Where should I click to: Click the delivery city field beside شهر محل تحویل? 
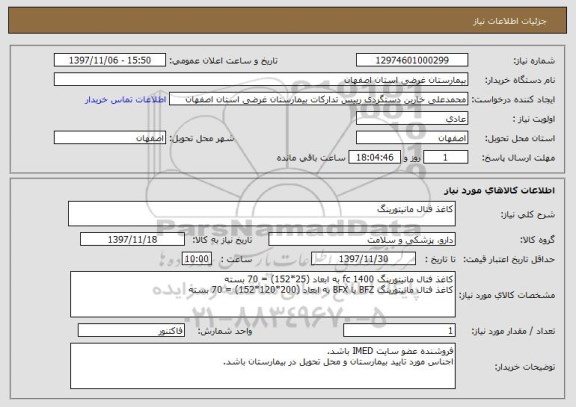[x=110, y=138]
